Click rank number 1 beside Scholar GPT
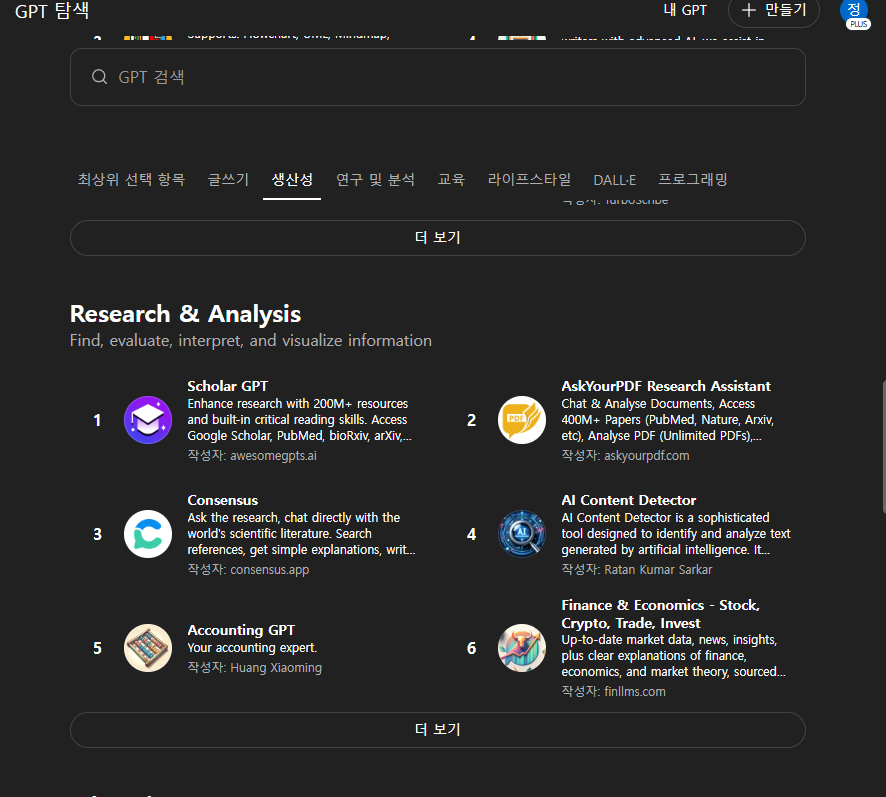 (x=97, y=420)
